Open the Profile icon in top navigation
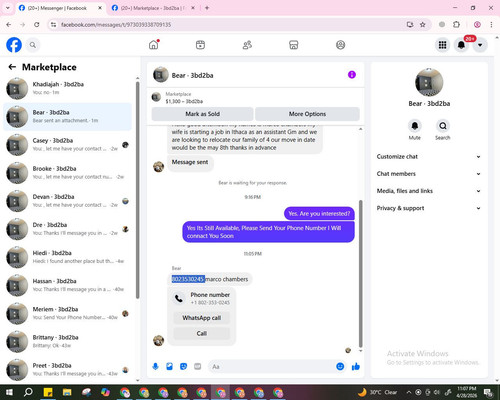 pyautogui.click(x=340, y=45)
